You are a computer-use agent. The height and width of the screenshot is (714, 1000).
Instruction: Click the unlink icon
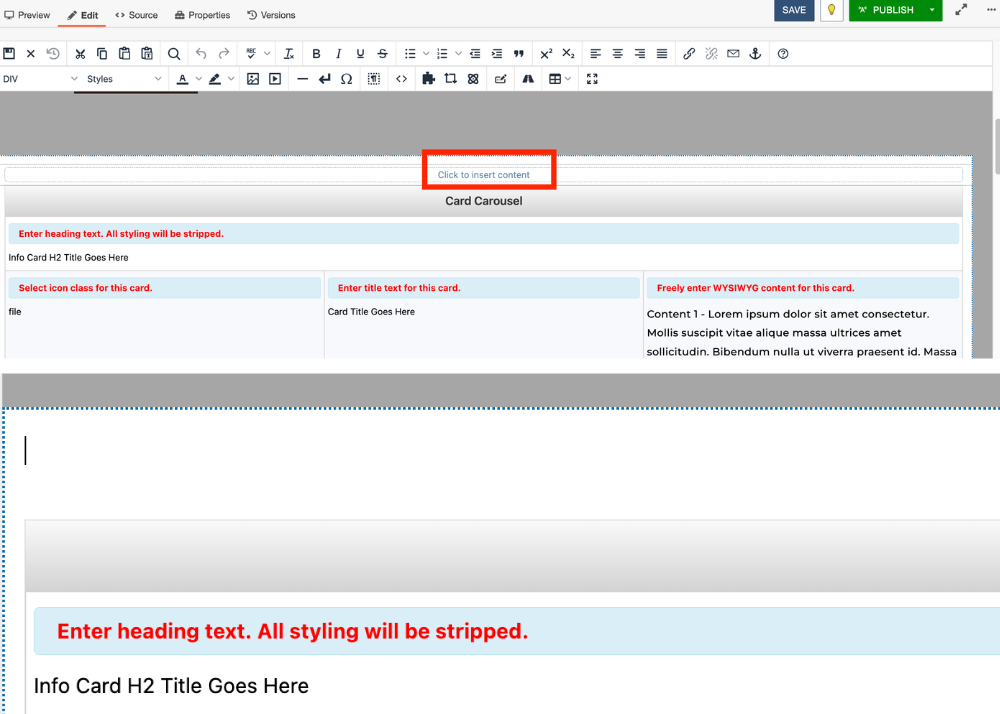(711, 53)
